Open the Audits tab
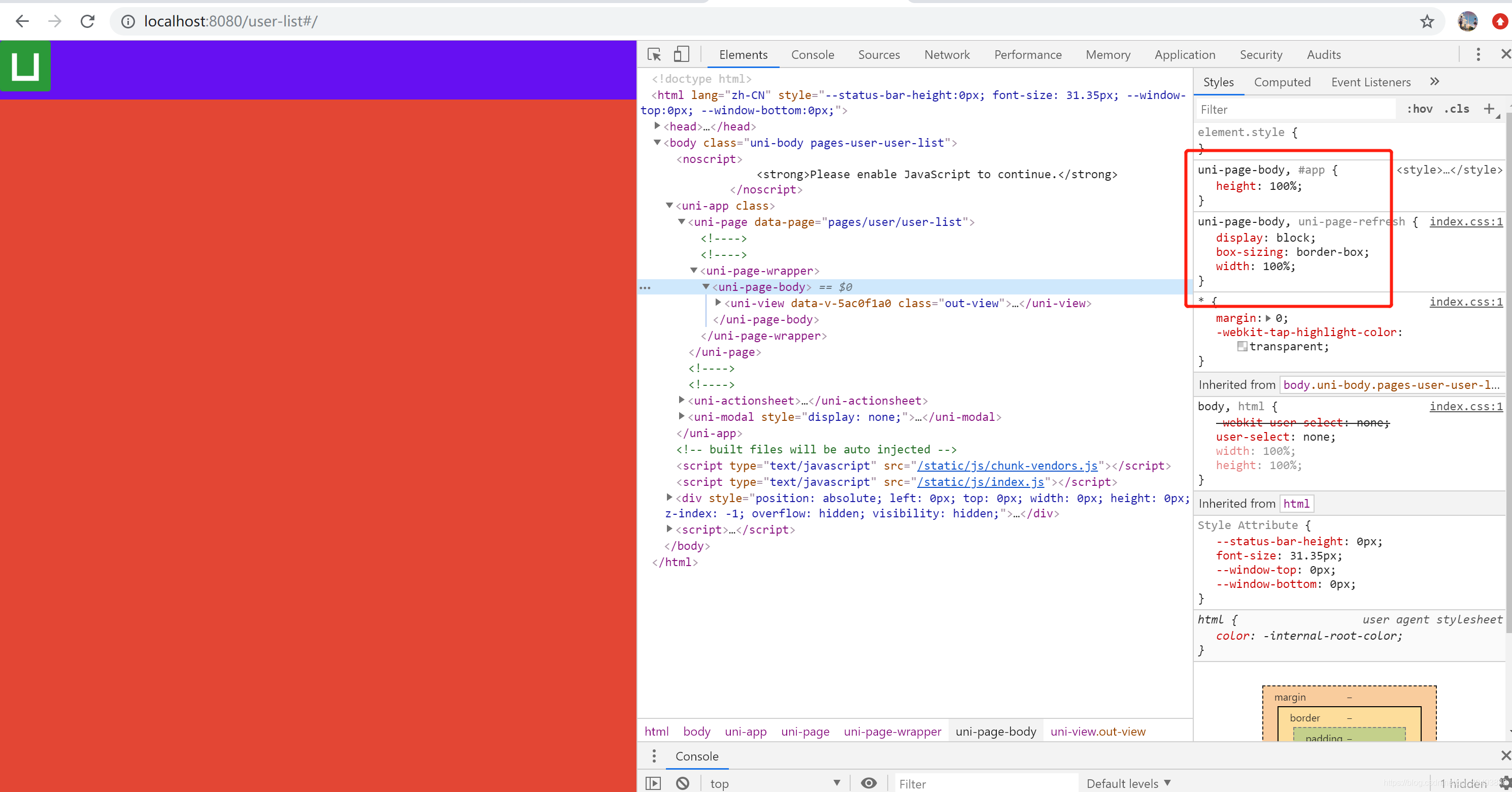 click(x=1324, y=55)
